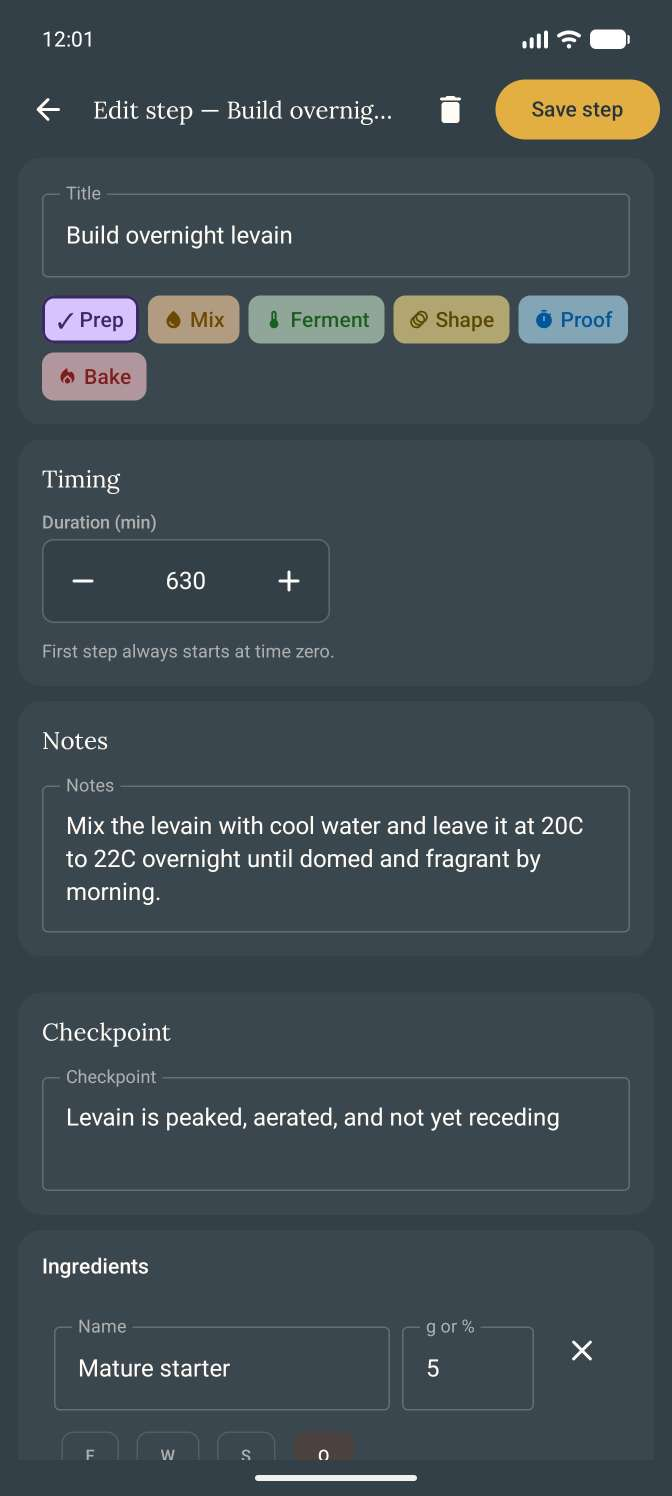This screenshot has width=672, height=1496.
Task: Choose the Proof step type chip
Action: pyautogui.click(x=573, y=320)
